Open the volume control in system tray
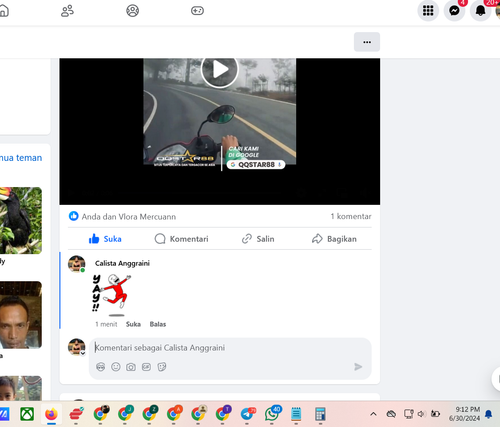Image resolution: width=500 pixels, height=427 pixels. (x=421, y=414)
